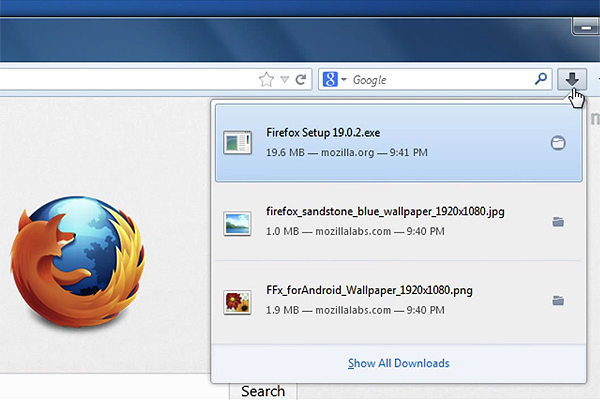Open Firefox Setup 19.0.2.exe download entry
Image resolution: width=600 pixels, height=400 pixels.
[x=399, y=143]
